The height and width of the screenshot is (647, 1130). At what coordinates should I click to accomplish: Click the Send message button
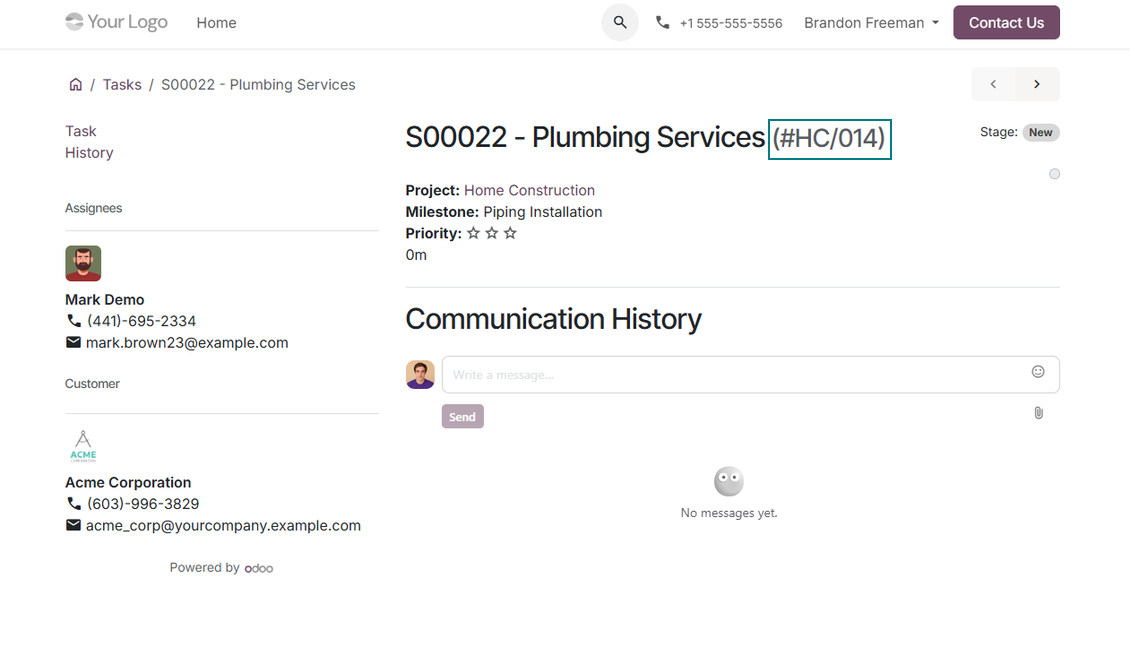click(x=463, y=416)
